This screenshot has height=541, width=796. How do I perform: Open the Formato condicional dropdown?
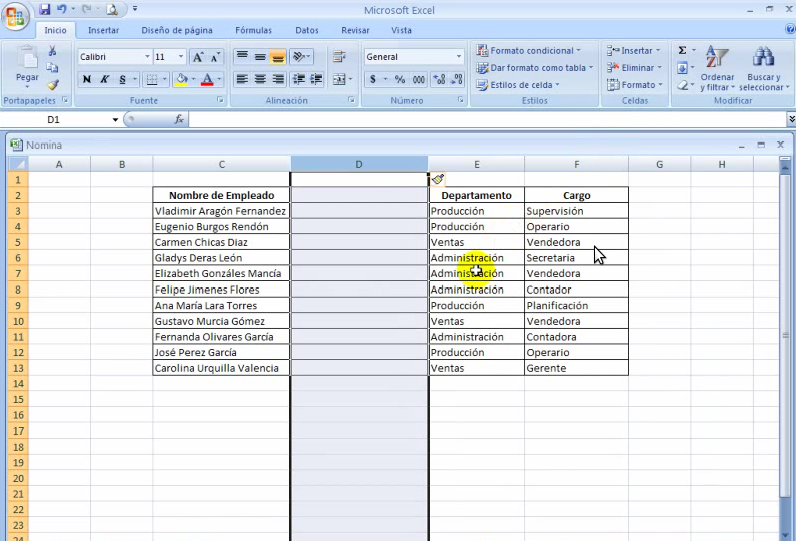click(532, 50)
